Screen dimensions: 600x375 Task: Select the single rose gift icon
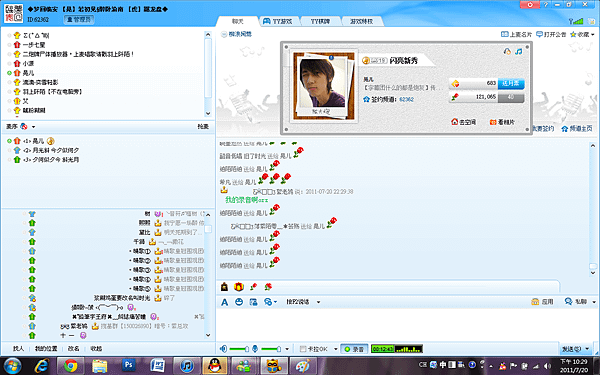click(x=253, y=286)
